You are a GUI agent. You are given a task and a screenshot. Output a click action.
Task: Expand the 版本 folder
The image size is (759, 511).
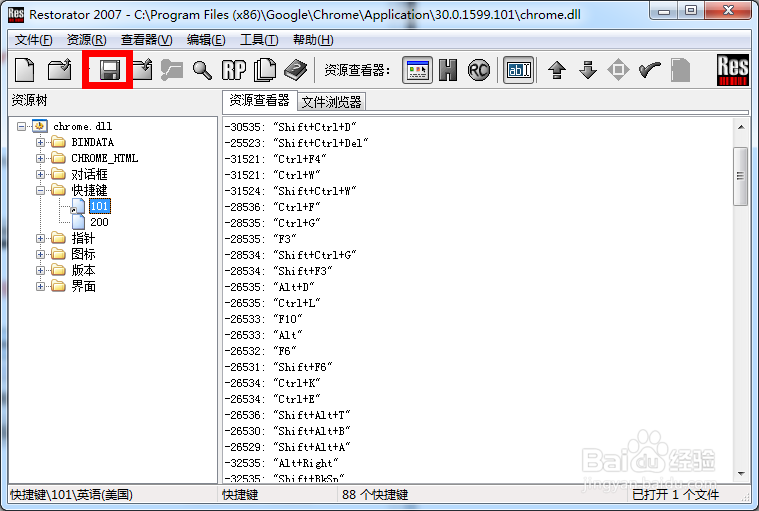point(40,270)
